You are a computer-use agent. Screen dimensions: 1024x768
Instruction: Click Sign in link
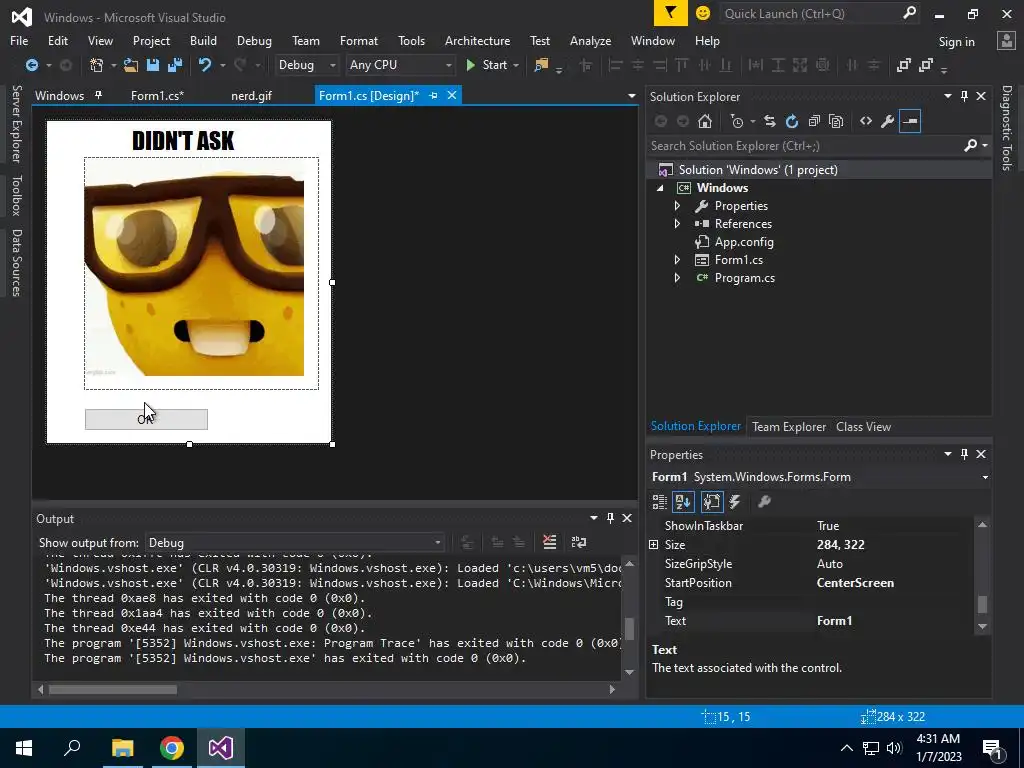coord(956,42)
